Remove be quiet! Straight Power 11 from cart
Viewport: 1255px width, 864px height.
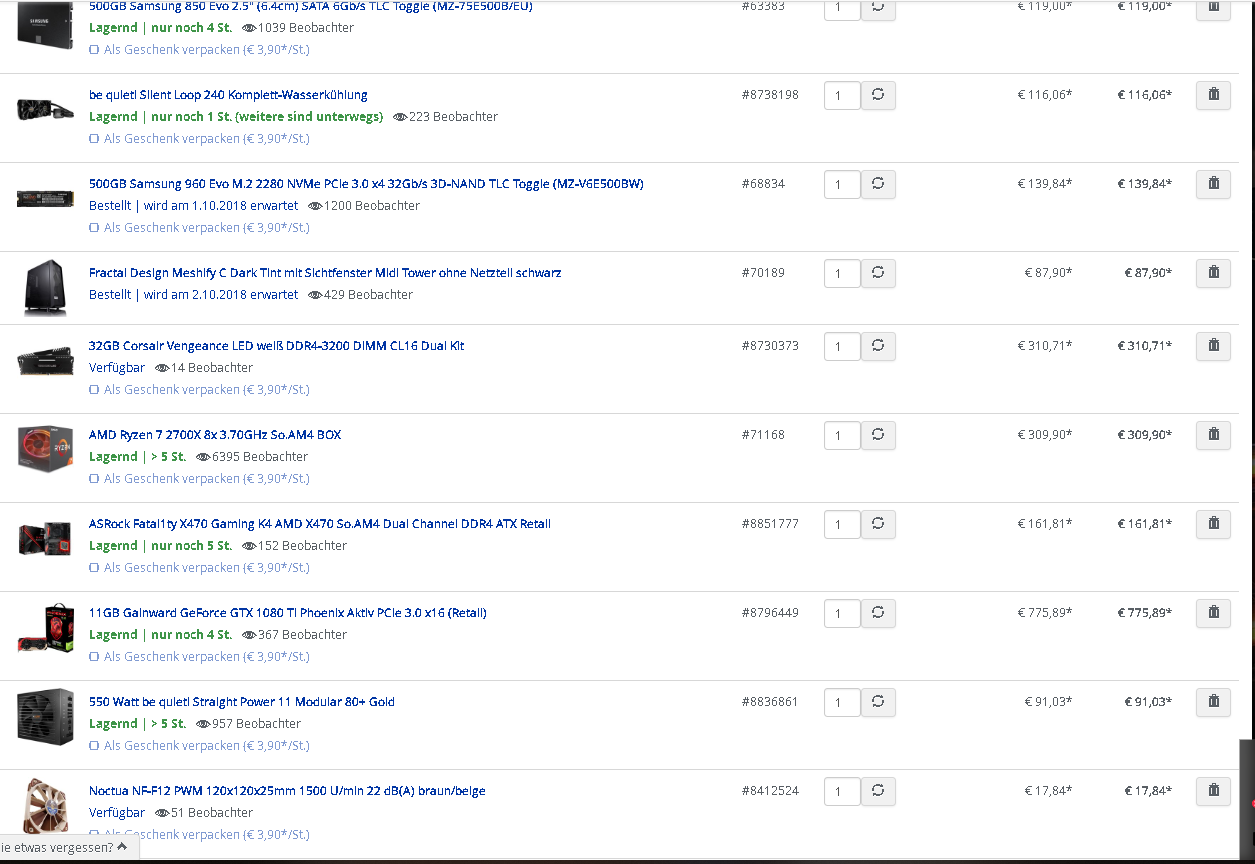1213,702
